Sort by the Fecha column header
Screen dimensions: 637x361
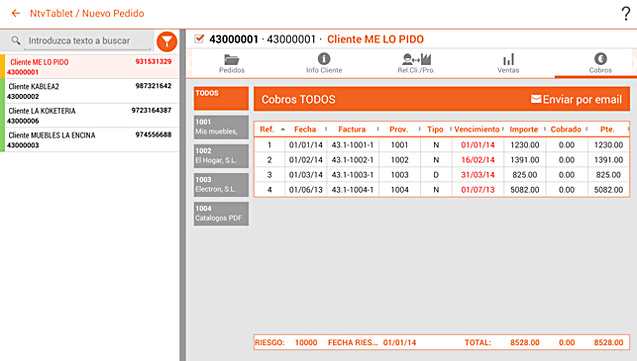point(305,129)
